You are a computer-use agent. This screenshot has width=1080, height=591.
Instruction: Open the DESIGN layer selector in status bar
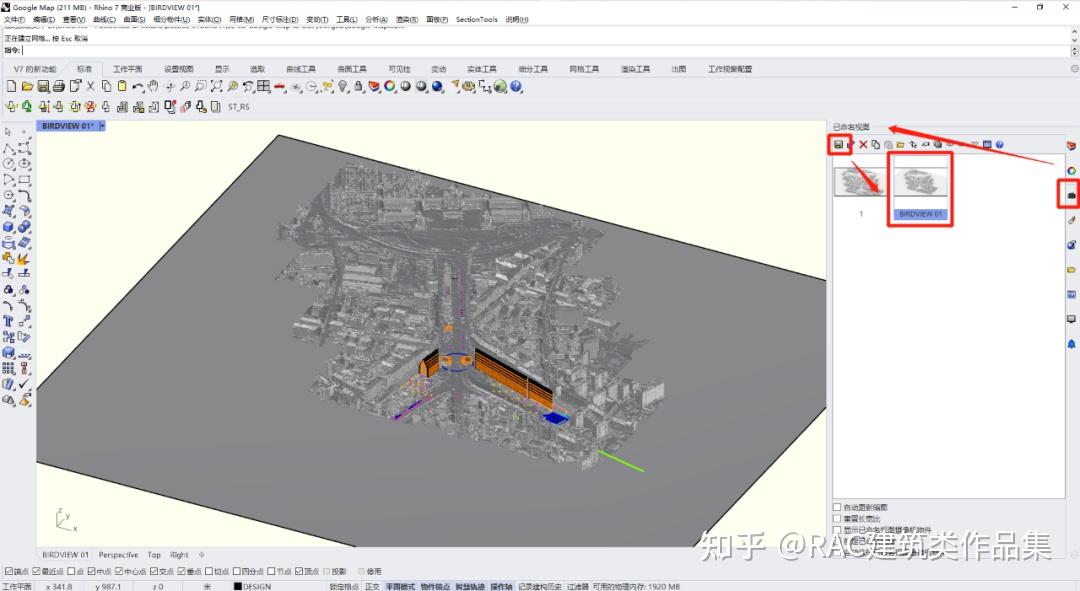(x=256, y=586)
